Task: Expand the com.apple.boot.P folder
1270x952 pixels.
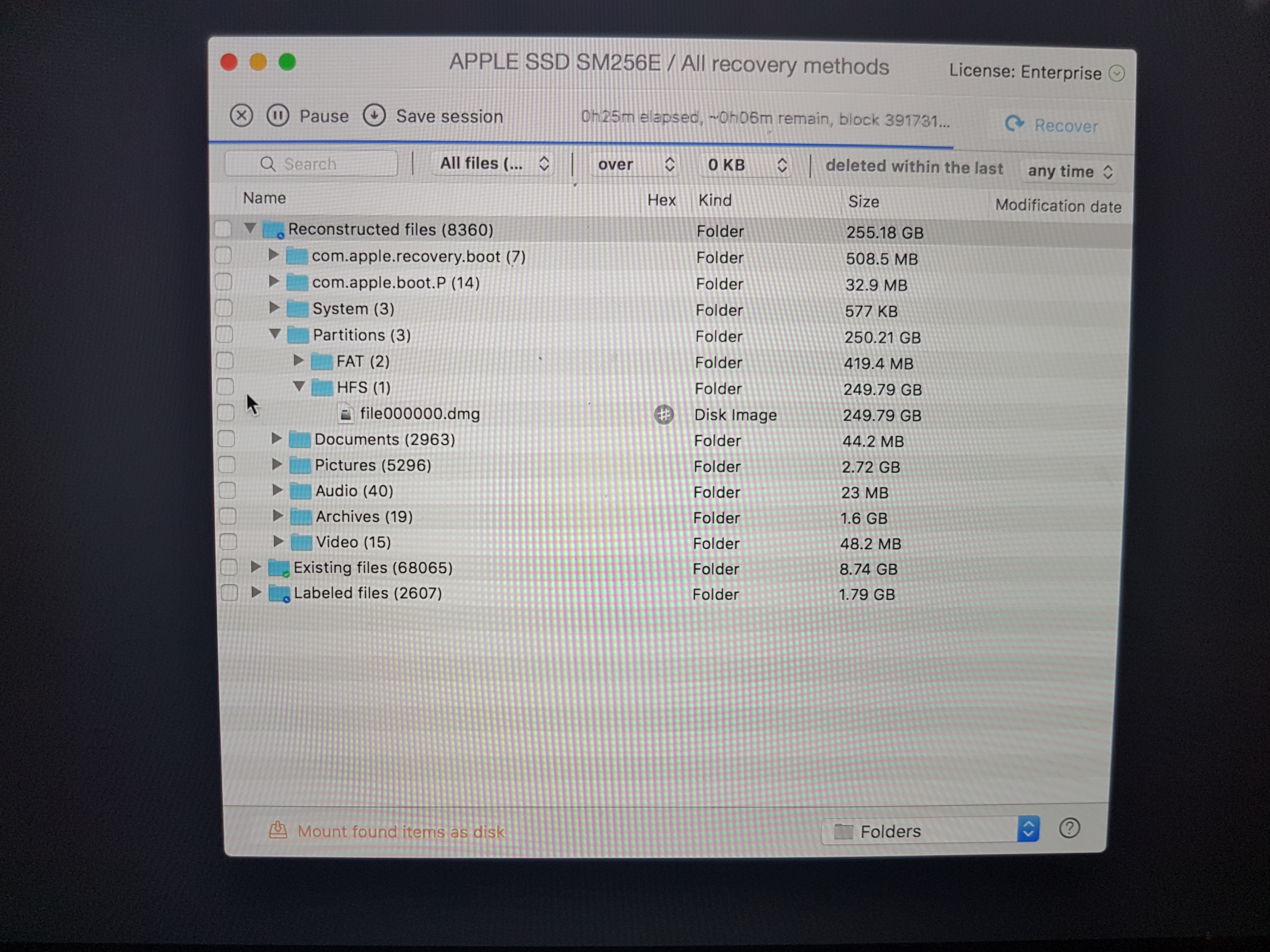Action: coord(274,281)
